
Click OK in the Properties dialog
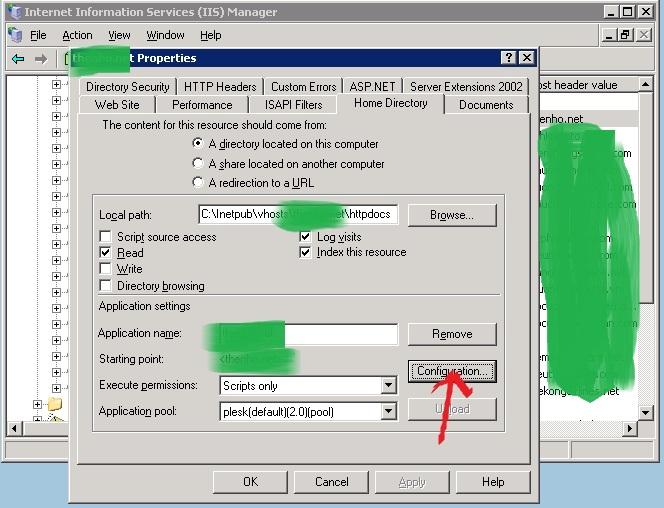250,482
